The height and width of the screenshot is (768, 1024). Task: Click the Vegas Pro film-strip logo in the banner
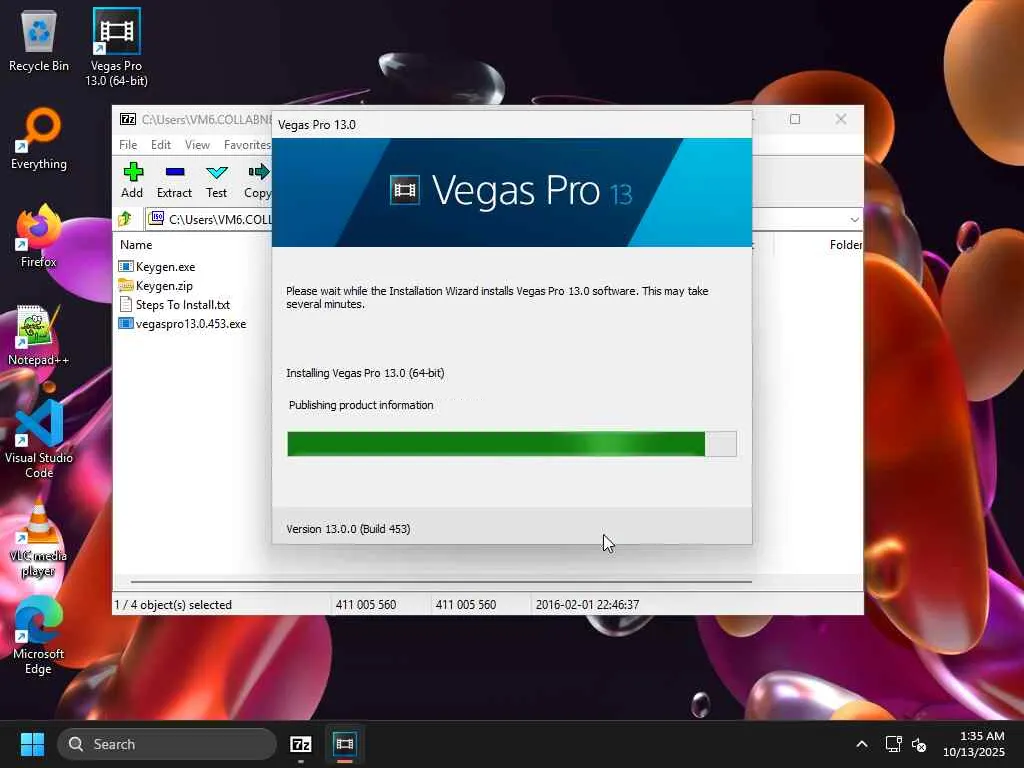(405, 190)
